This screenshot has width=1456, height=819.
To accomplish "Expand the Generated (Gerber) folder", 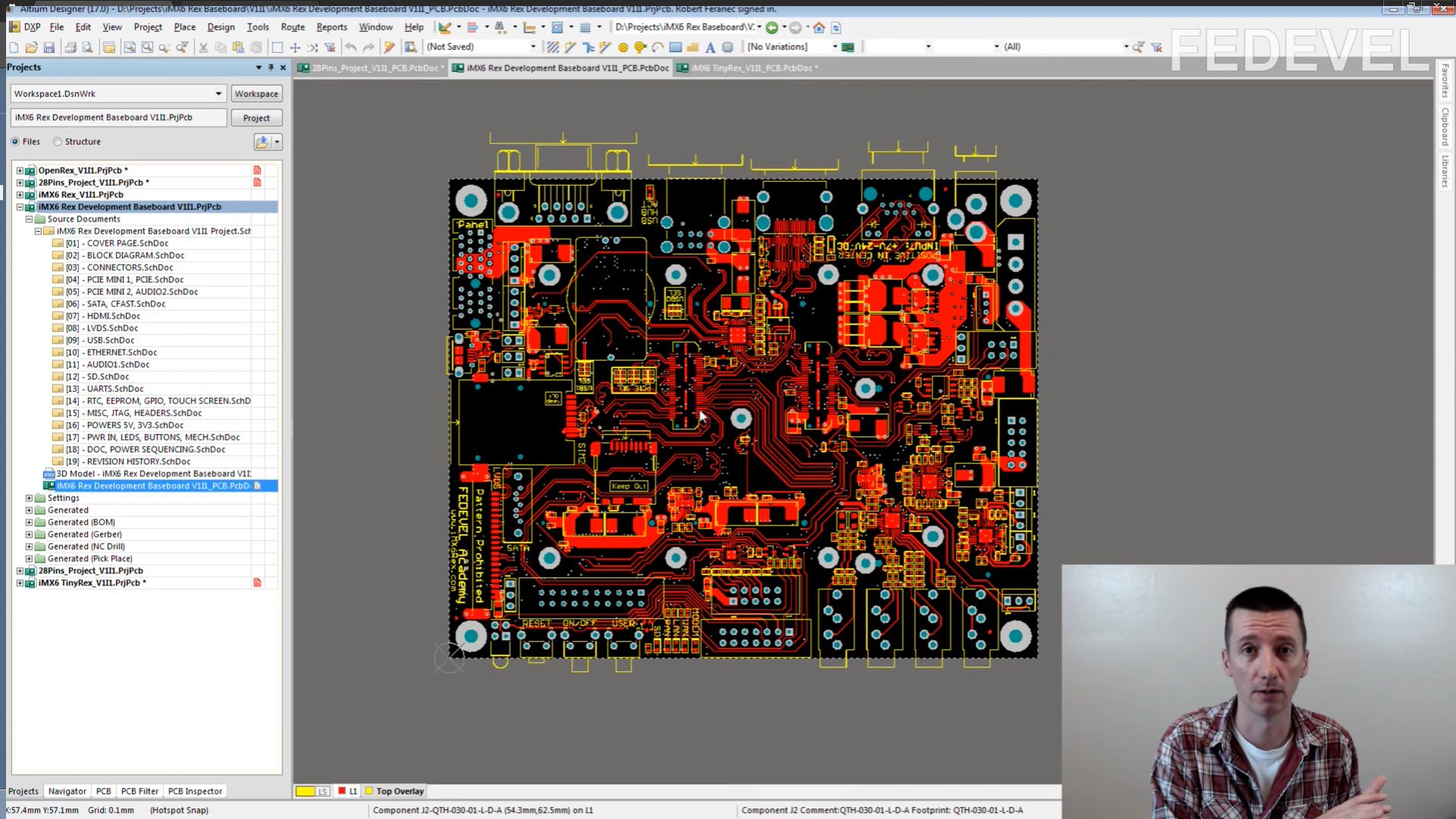I will [x=29, y=535].
